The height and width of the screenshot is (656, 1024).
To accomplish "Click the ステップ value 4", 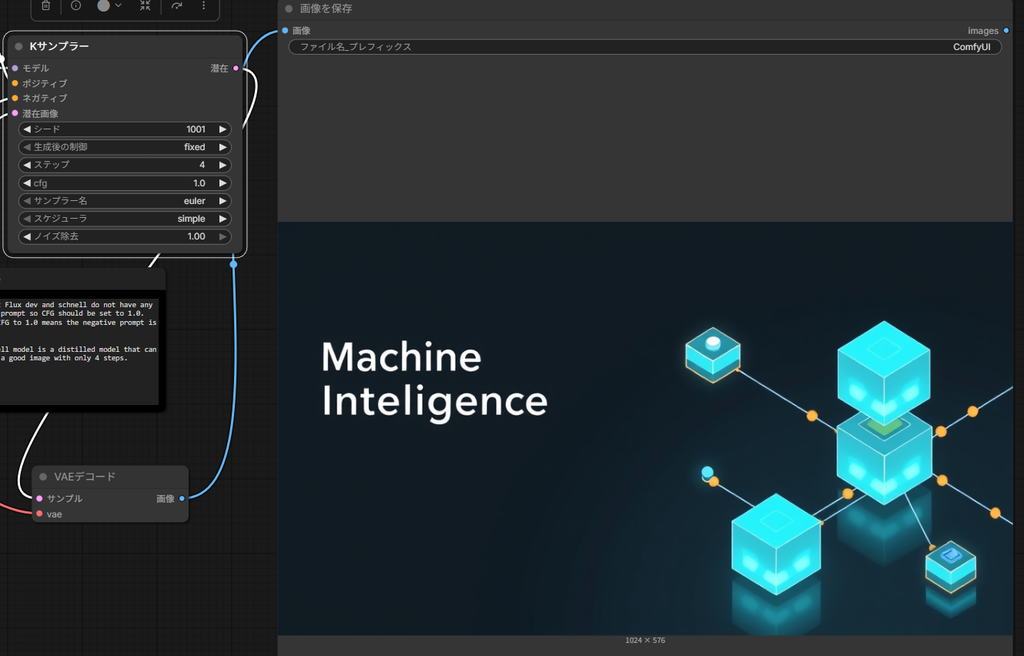I will pos(202,165).
